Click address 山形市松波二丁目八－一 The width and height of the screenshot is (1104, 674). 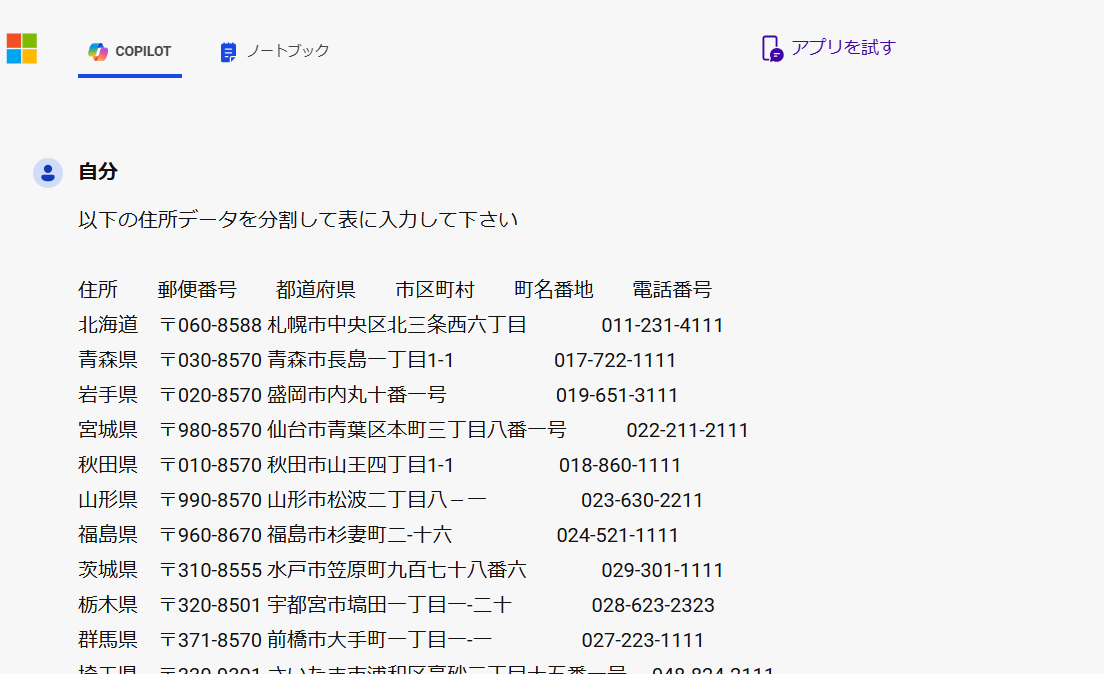pyautogui.click(x=377, y=500)
